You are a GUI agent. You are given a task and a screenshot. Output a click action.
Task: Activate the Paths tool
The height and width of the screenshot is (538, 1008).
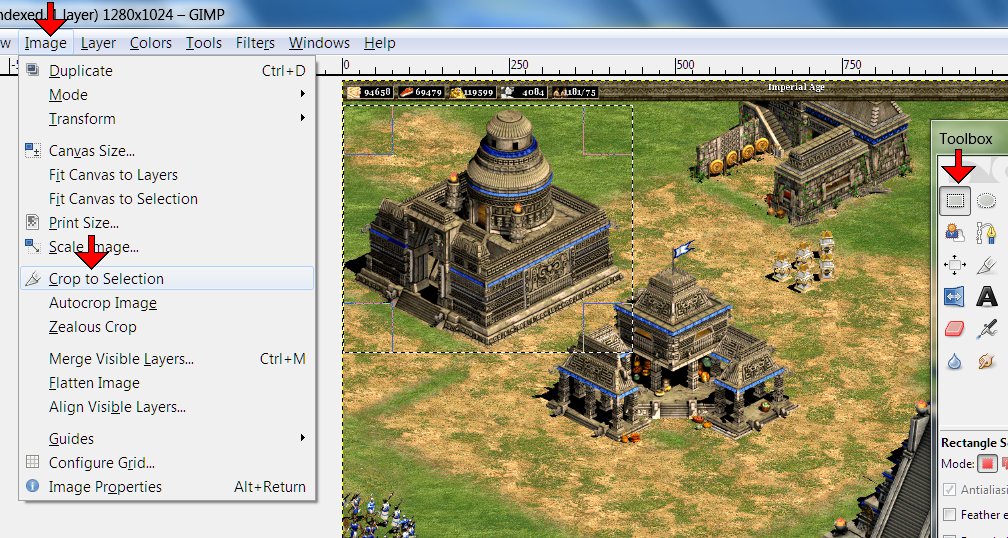coord(986,232)
